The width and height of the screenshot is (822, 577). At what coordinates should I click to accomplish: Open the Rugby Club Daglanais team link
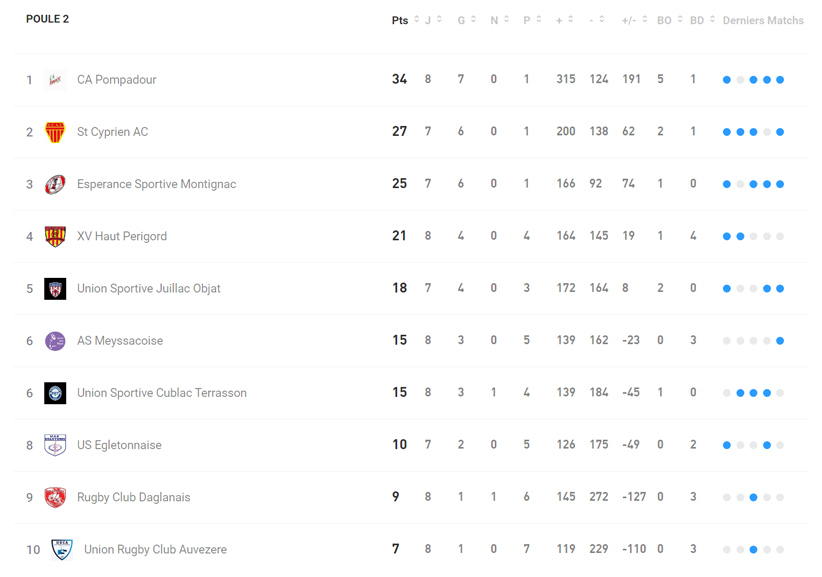click(x=133, y=497)
